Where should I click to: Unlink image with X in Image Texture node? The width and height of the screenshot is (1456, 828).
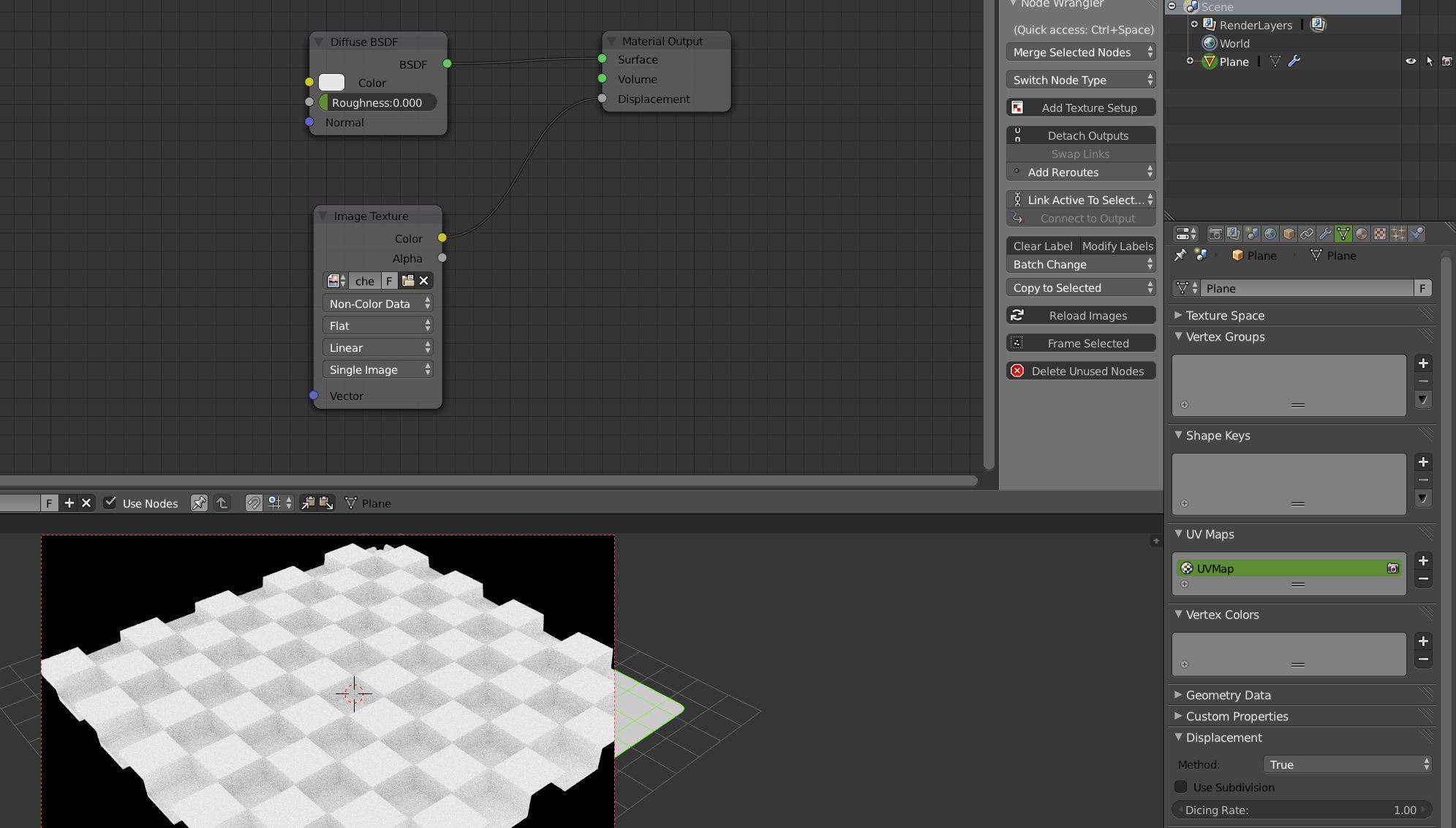tap(424, 281)
